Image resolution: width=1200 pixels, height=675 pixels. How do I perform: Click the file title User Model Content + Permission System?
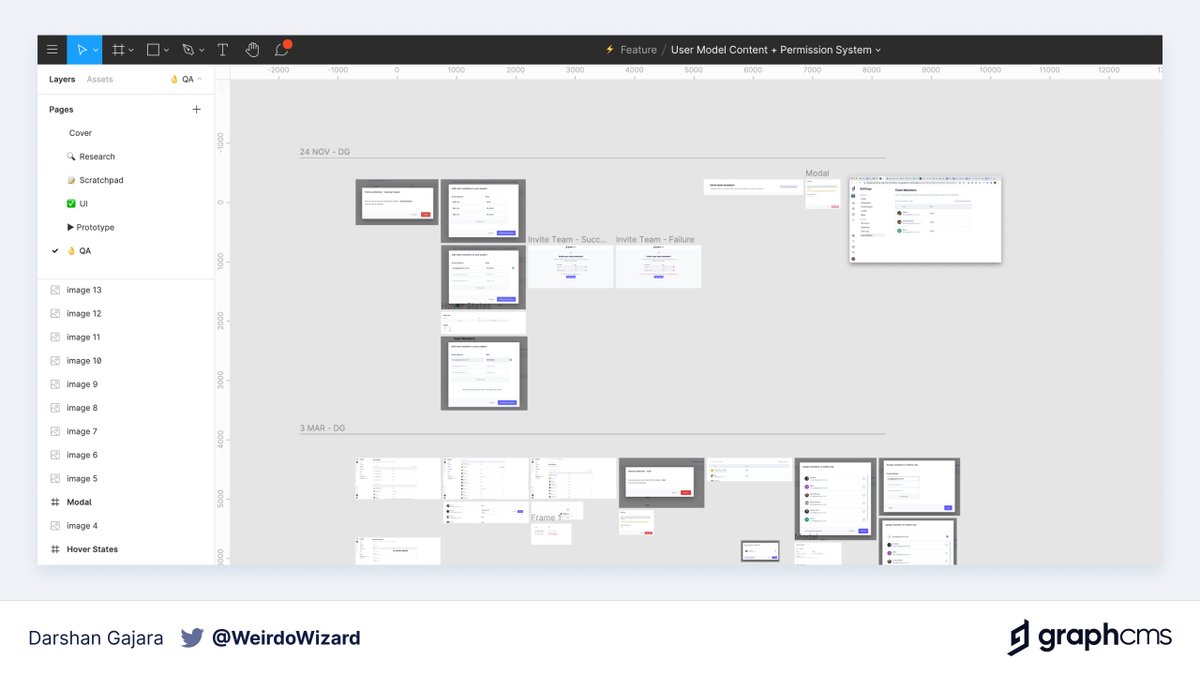(771, 50)
